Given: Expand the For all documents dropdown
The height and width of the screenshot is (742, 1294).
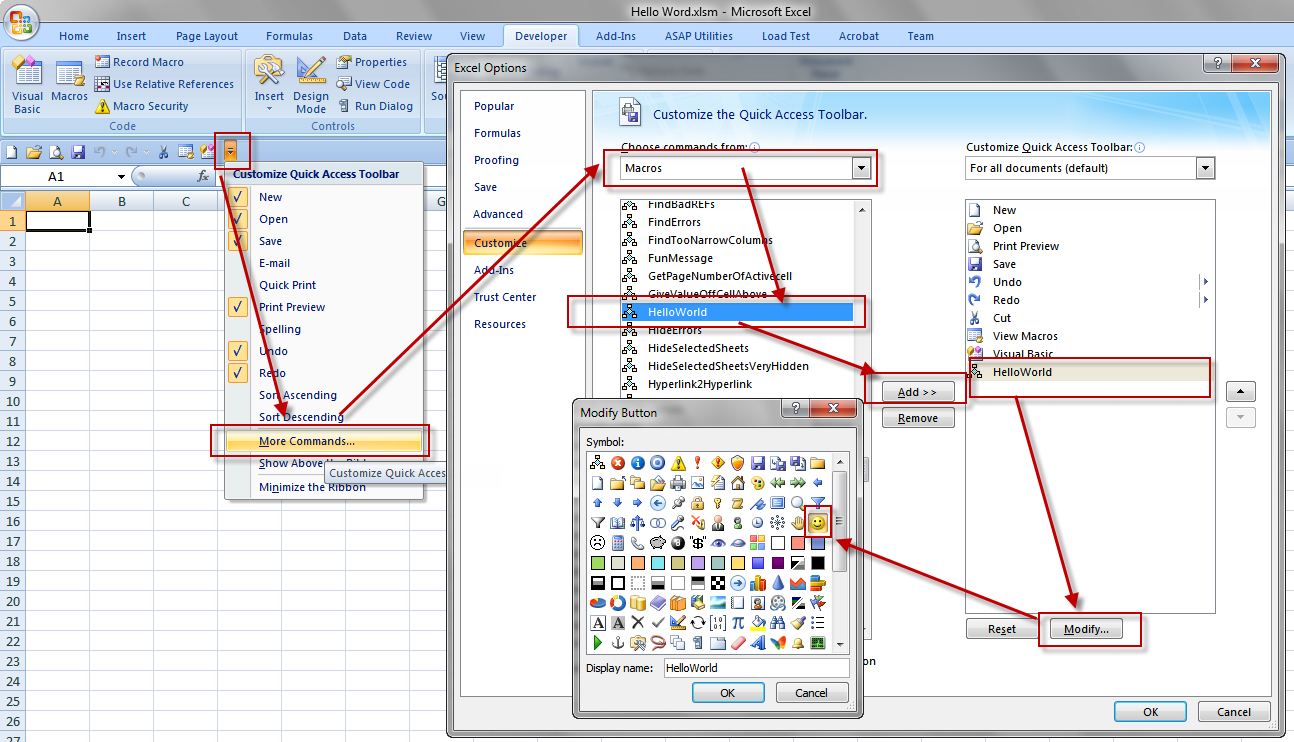Looking at the screenshot, I should (x=1205, y=168).
